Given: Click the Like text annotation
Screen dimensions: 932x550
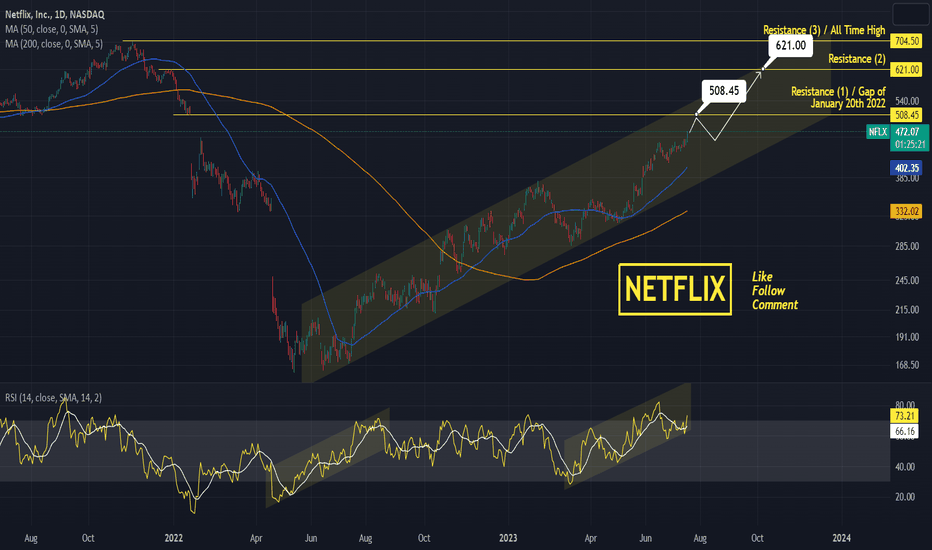Looking at the screenshot, I should 762,276.
